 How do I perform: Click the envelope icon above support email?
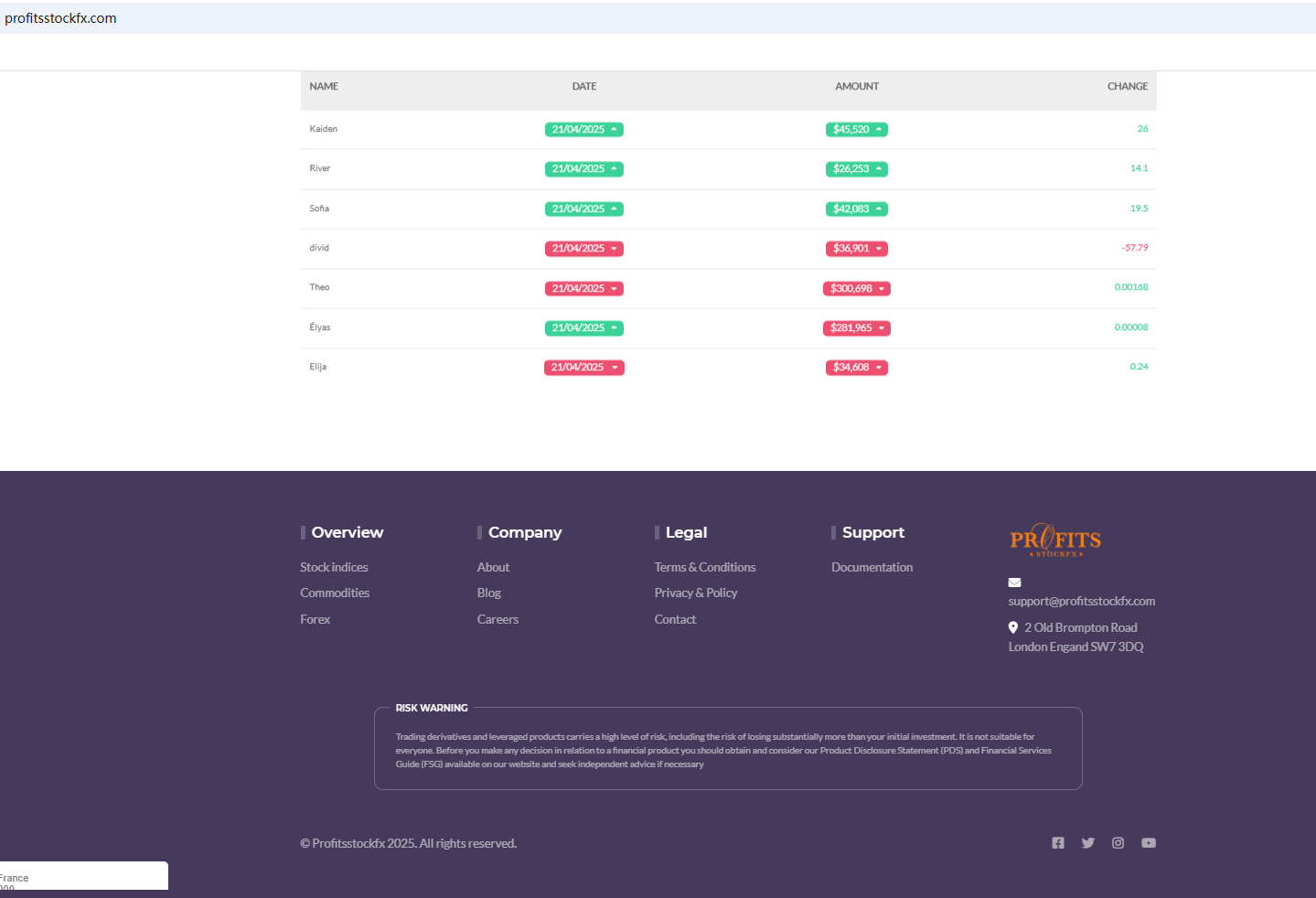coord(1014,583)
